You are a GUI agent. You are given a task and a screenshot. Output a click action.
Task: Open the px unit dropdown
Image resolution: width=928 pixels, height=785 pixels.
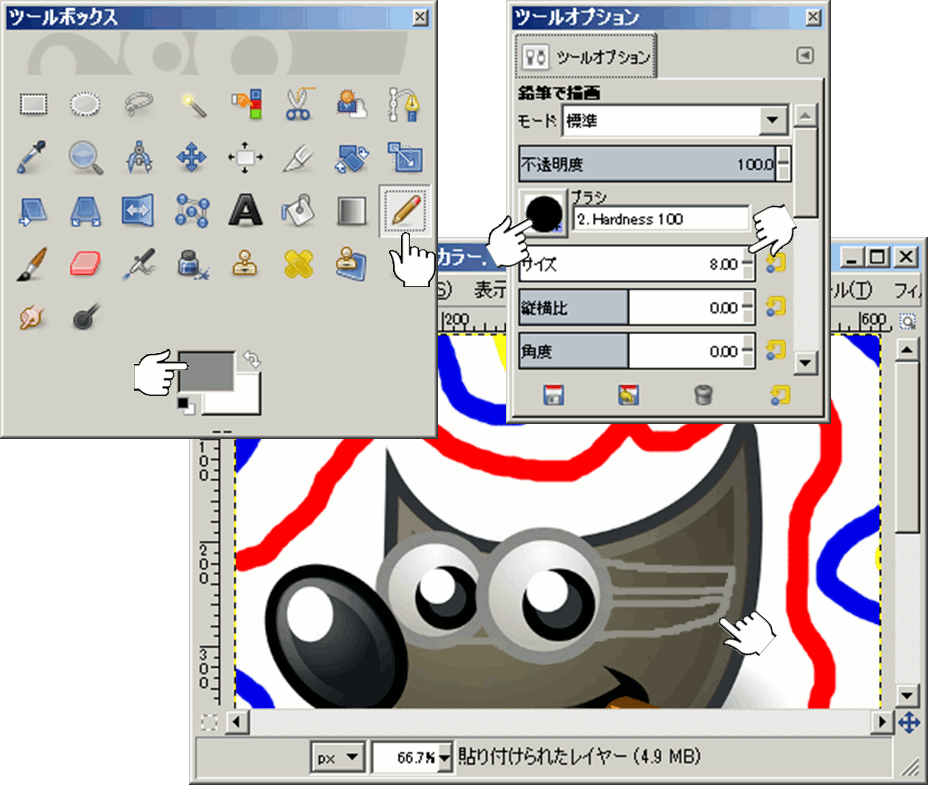click(337, 757)
